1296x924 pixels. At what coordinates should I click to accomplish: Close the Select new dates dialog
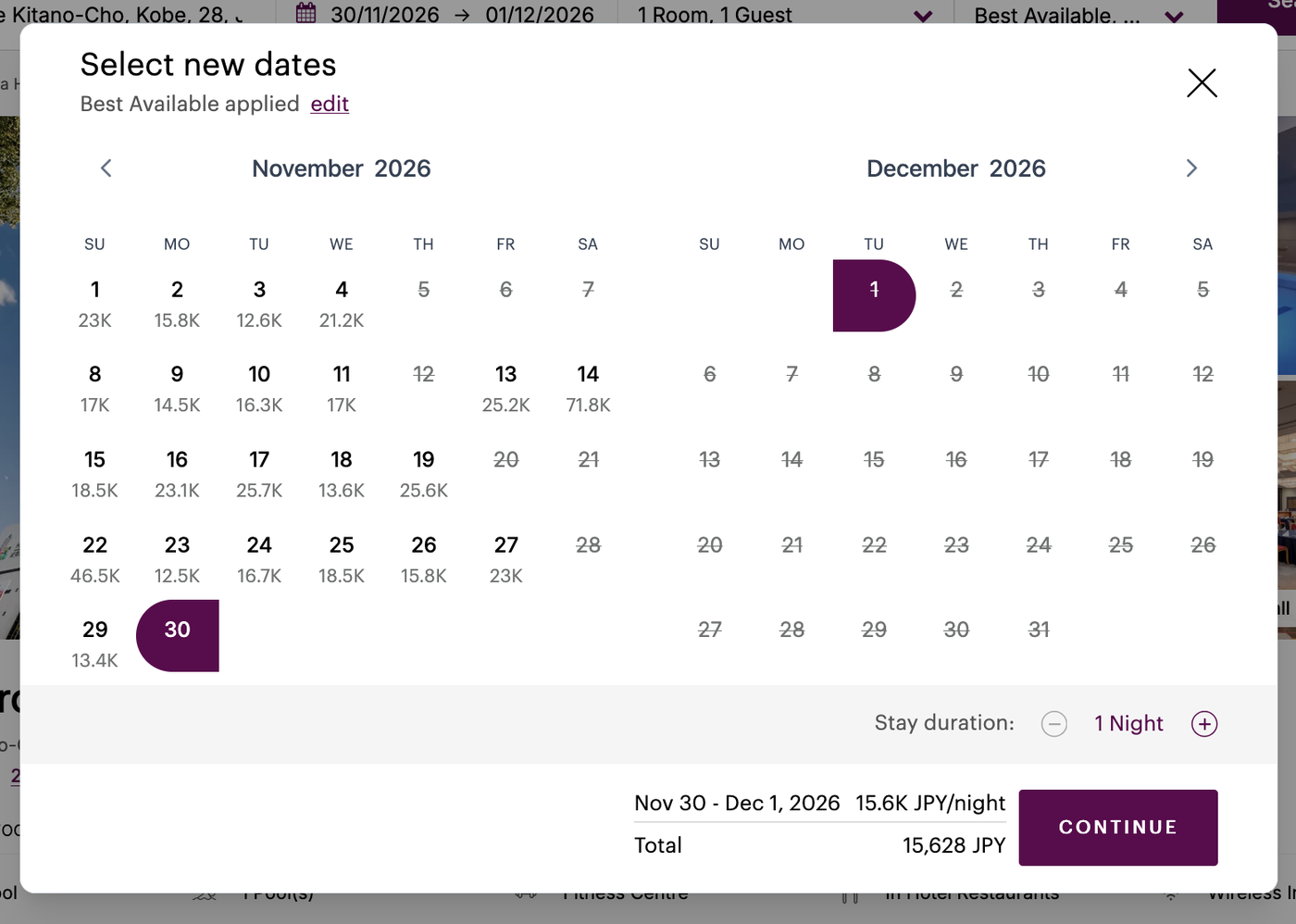(1202, 83)
